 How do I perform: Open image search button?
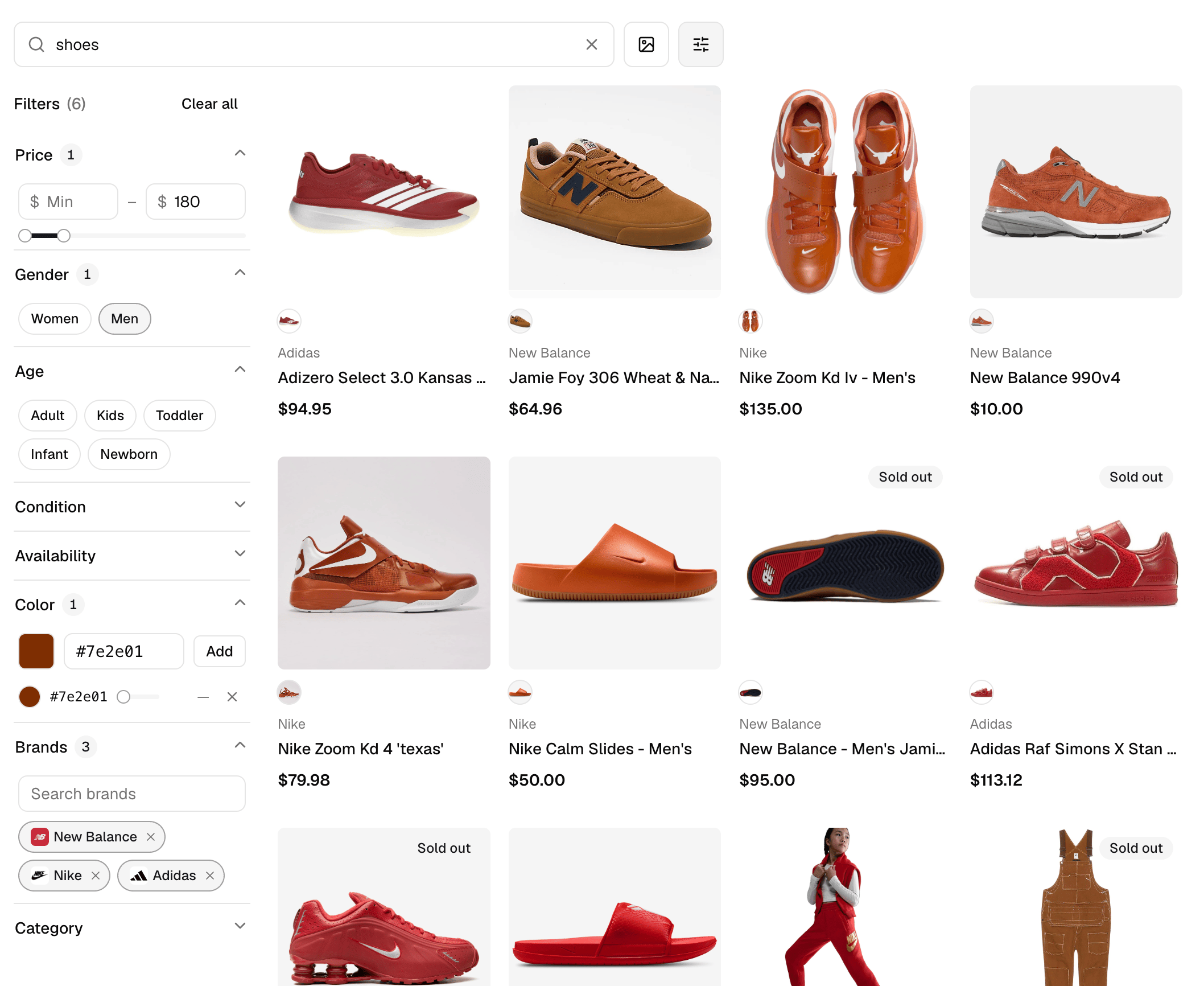646,44
